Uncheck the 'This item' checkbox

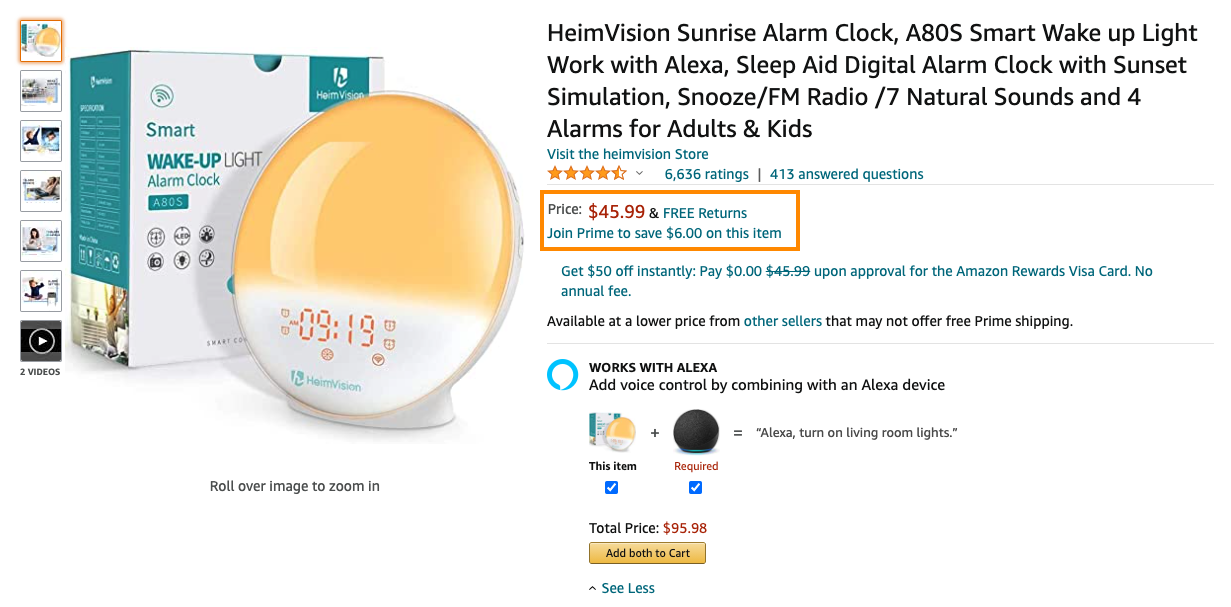tap(612, 488)
